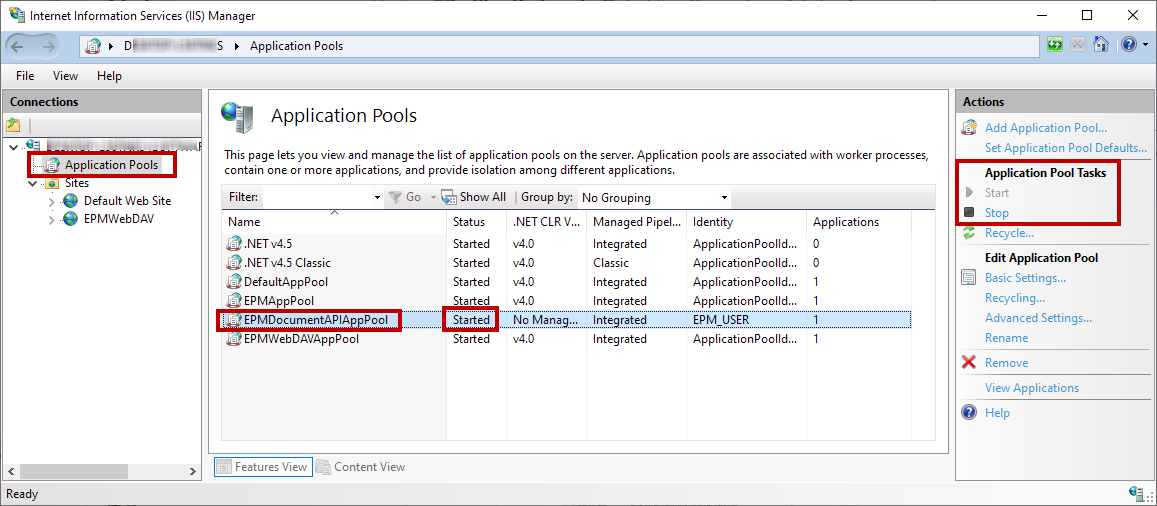
Task: Click the Show All filter icon
Action: pos(449,198)
